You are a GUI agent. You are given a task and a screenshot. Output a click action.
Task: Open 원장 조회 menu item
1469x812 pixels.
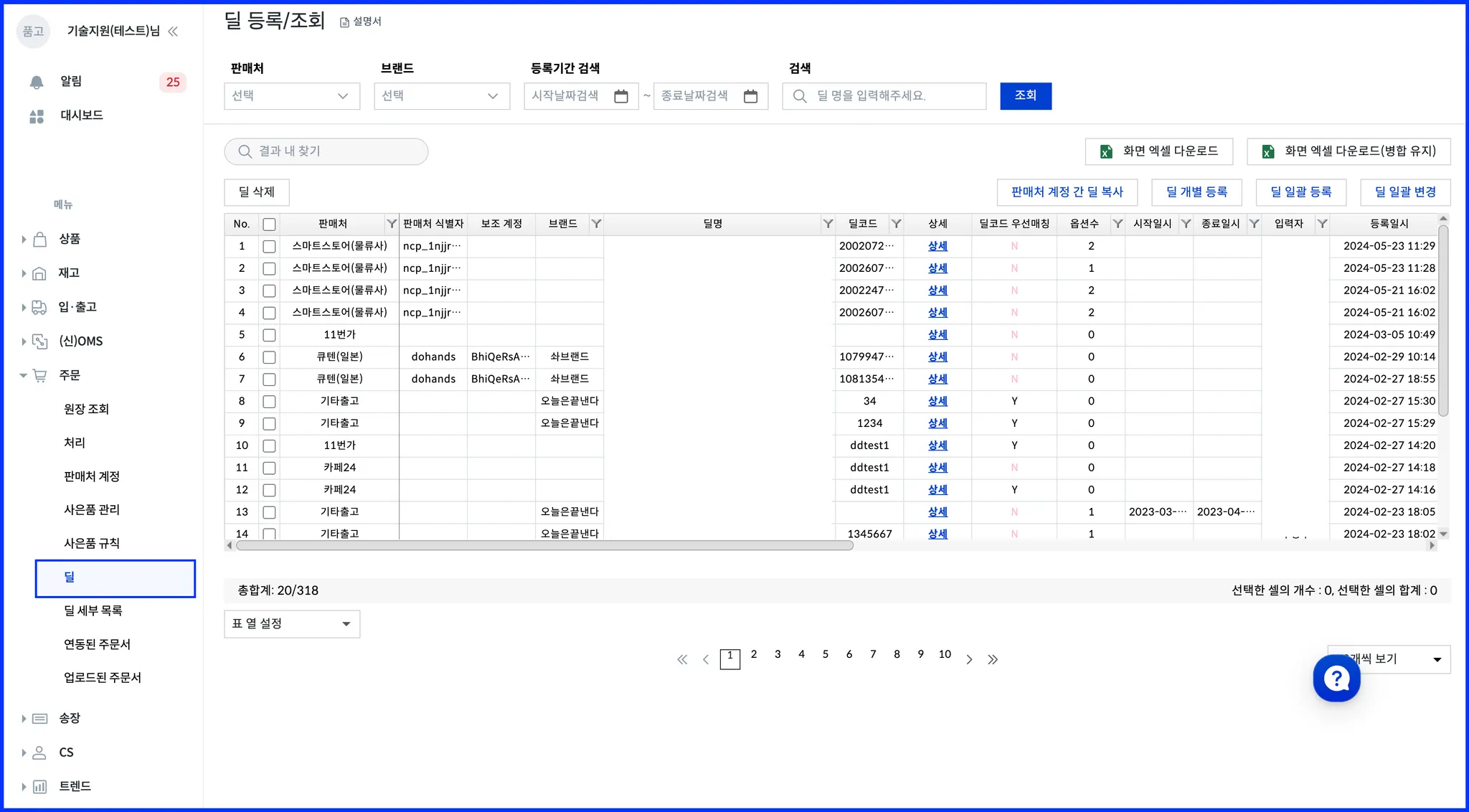pyautogui.click(x=86, y=409)
